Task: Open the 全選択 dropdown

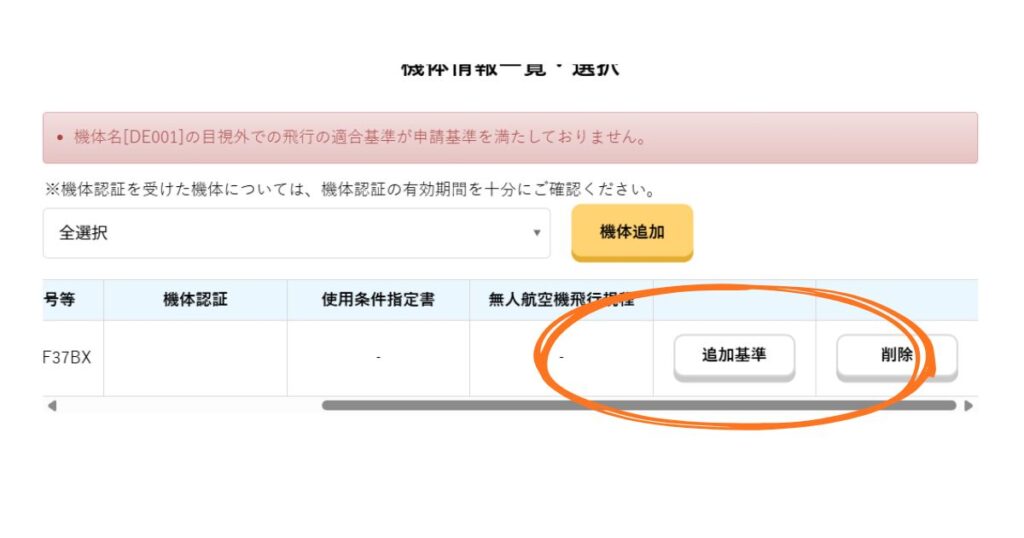Action: pyautogui.click(x=296, y=233)
